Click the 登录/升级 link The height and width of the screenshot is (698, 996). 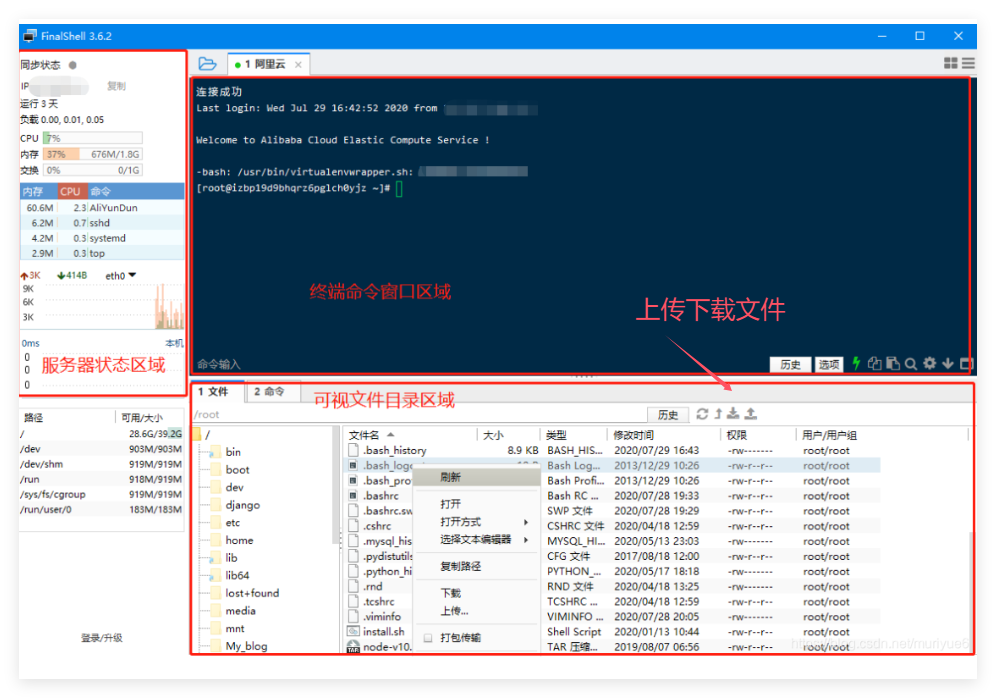[x=102, y=638]
